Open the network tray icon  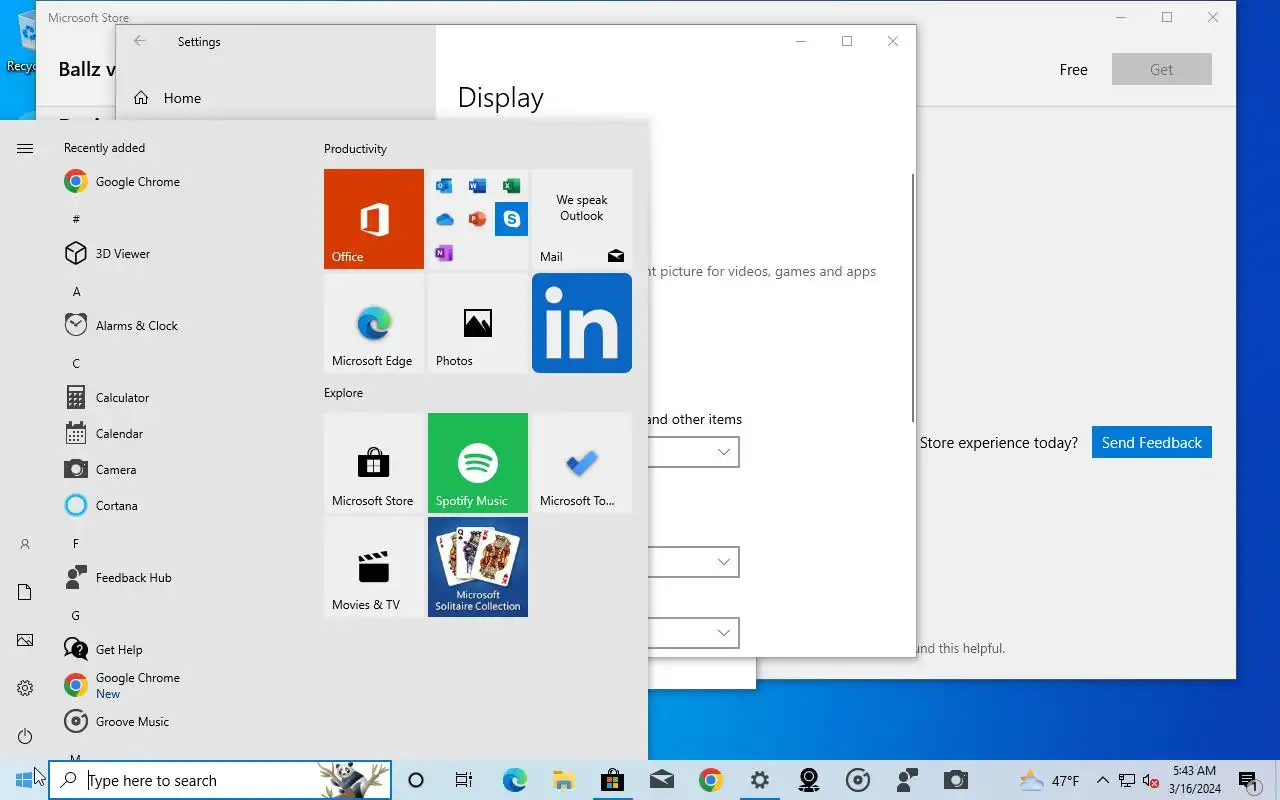point(1127,780)
